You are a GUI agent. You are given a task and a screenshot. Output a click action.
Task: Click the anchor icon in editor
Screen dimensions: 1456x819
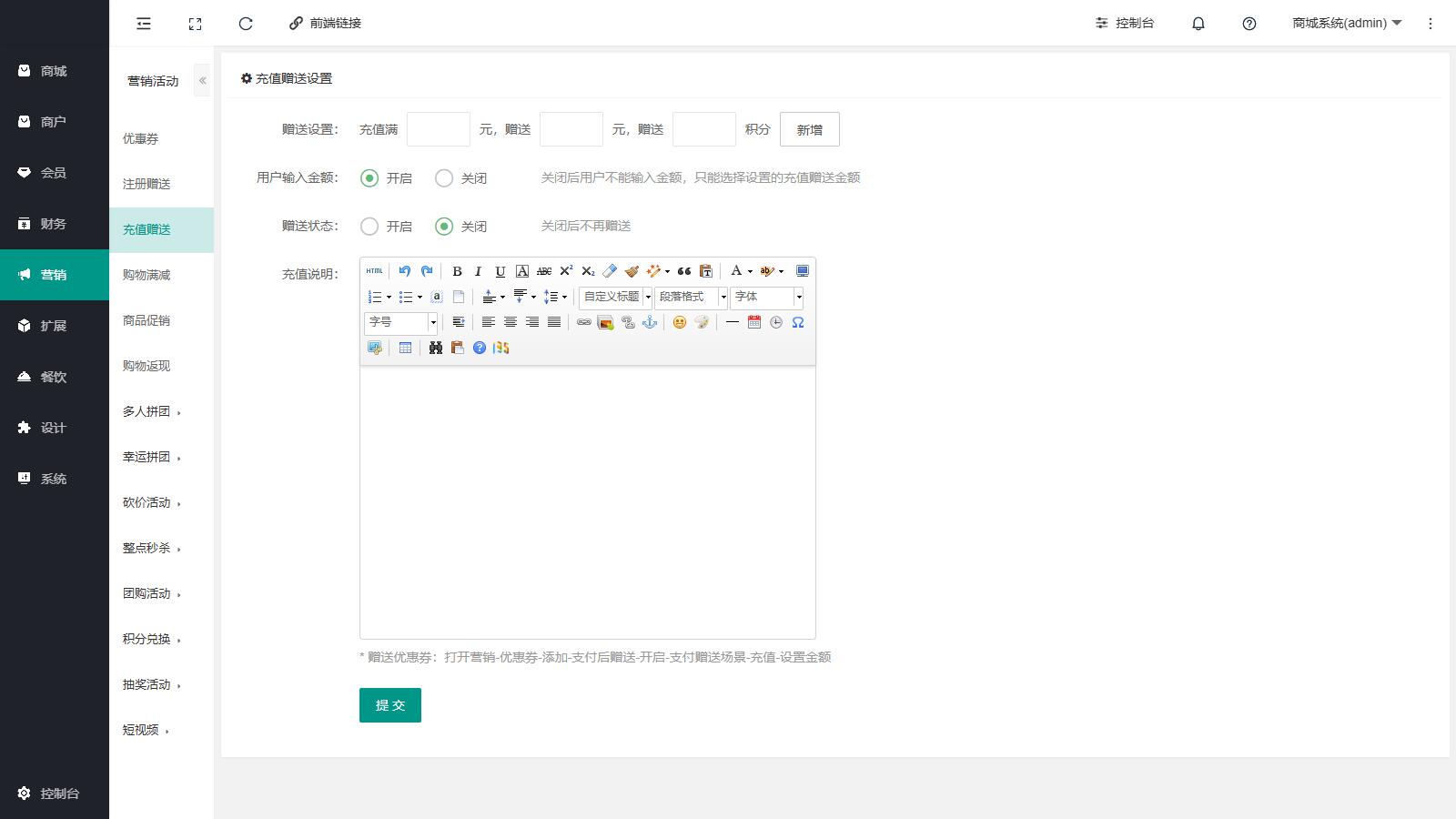coord(650,322)
